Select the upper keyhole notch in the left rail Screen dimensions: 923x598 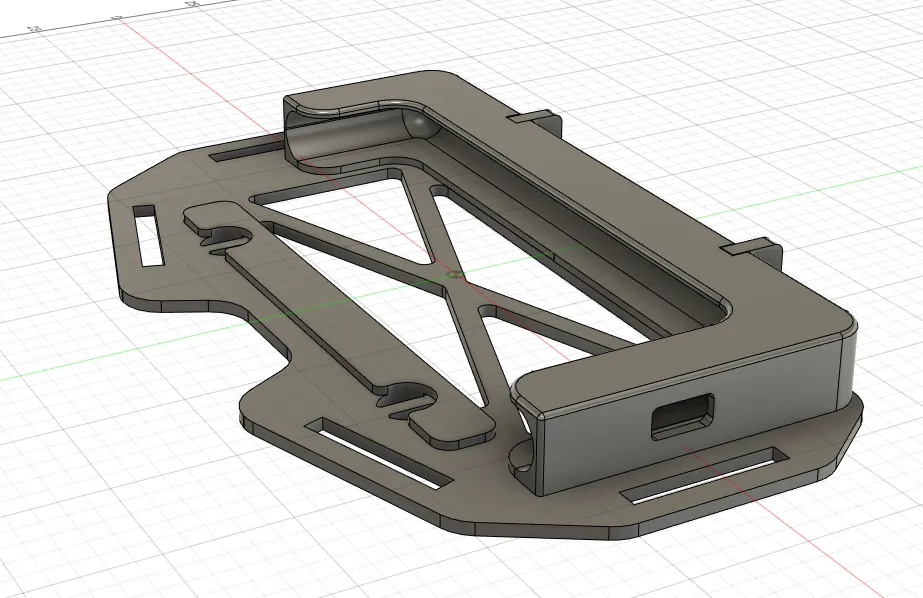226,238
